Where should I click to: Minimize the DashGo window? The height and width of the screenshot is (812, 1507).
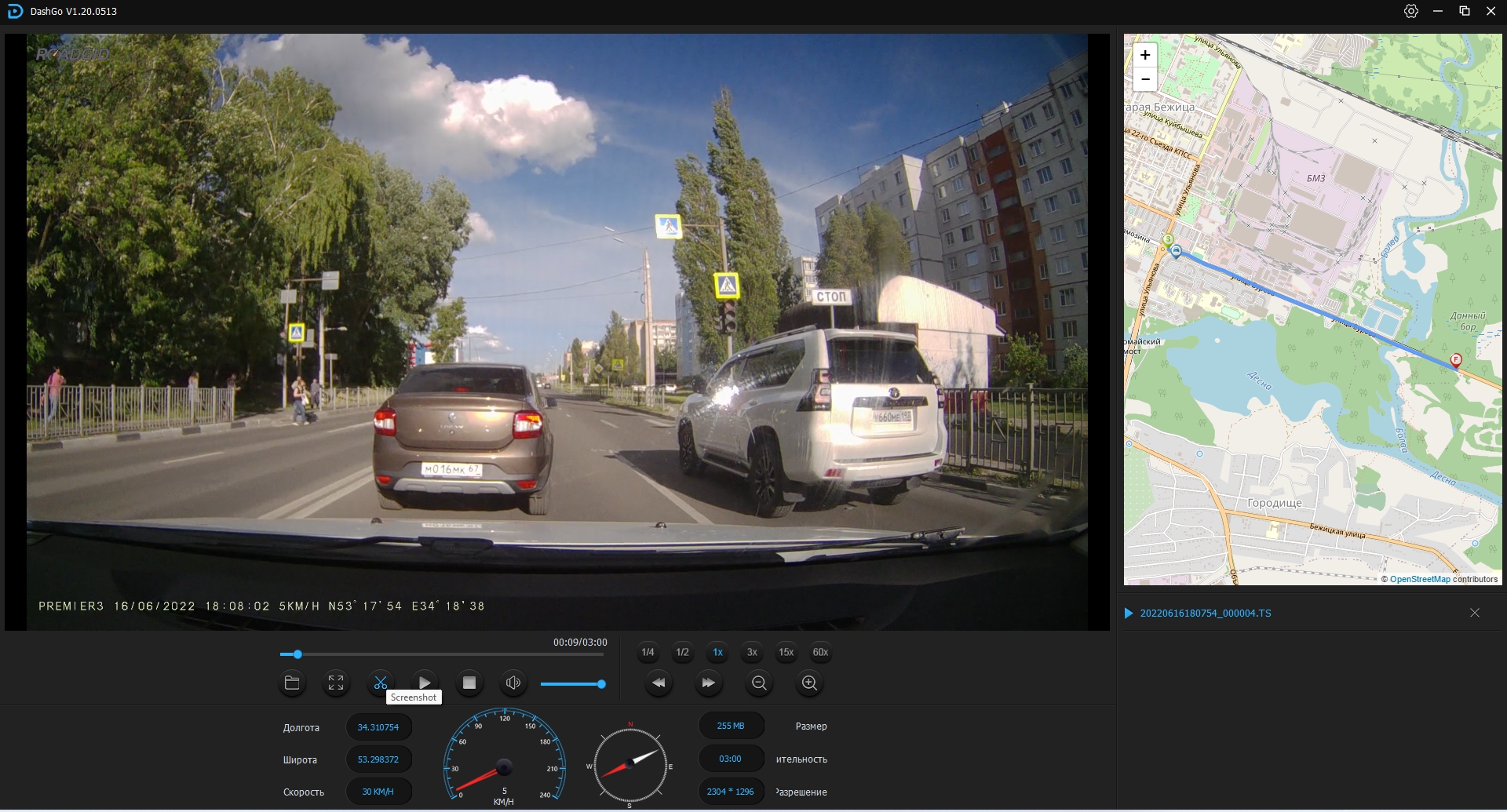click(1438, 11)
